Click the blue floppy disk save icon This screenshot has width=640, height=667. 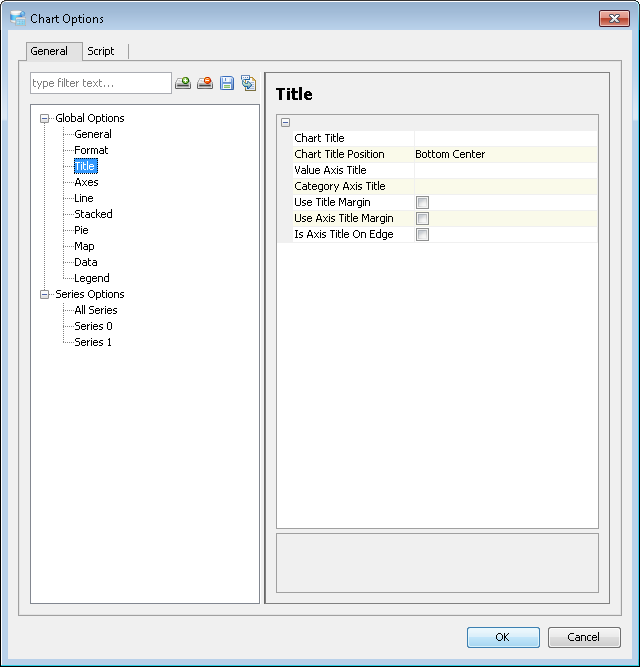(227, 83)
